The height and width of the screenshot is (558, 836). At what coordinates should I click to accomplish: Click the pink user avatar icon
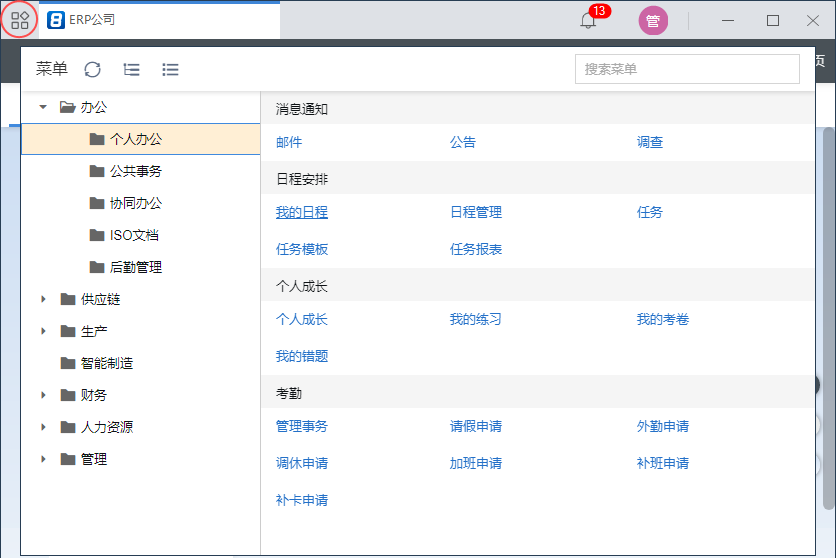pos(653,21)
